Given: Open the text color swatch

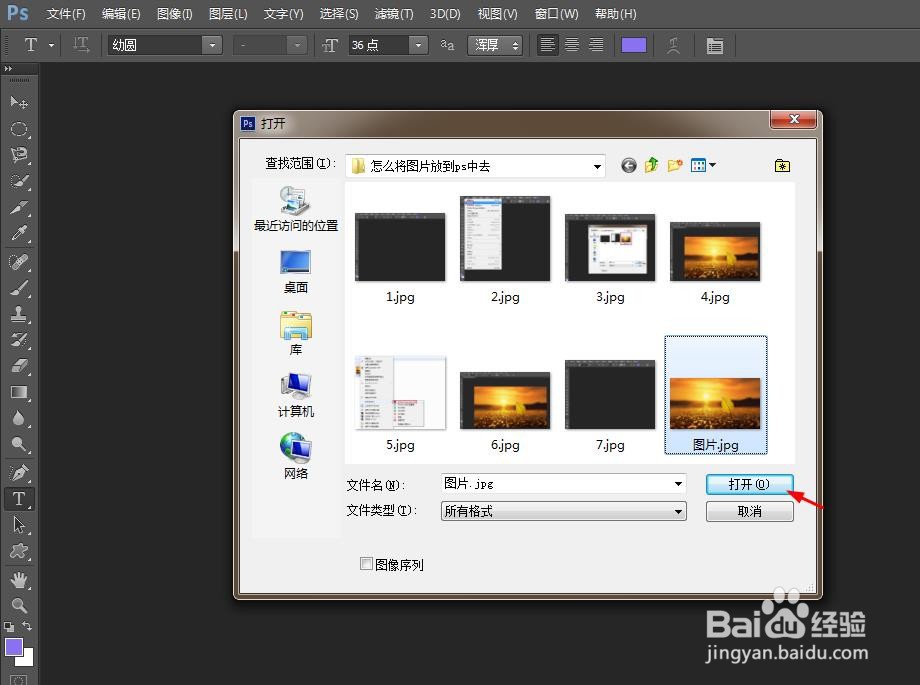Looking at the screenshot, I should pos(634,45).
